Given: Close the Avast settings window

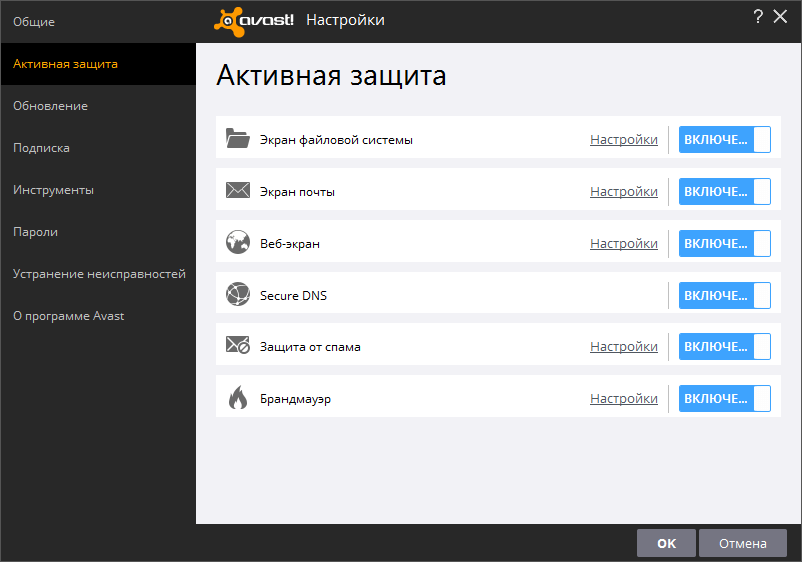Looking at the screenshot, I should point(780,17).
